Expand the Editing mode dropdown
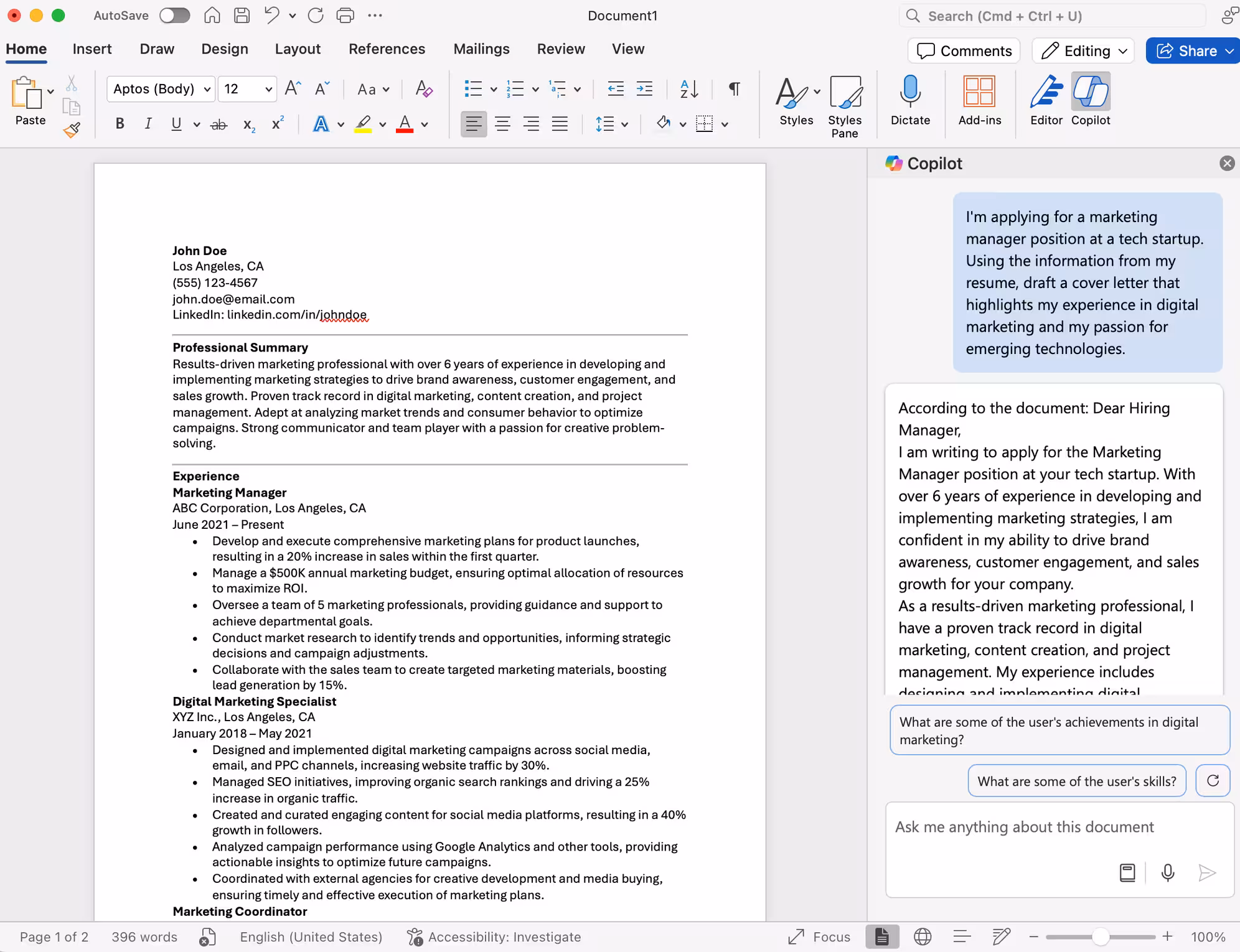 point(1084,51)
